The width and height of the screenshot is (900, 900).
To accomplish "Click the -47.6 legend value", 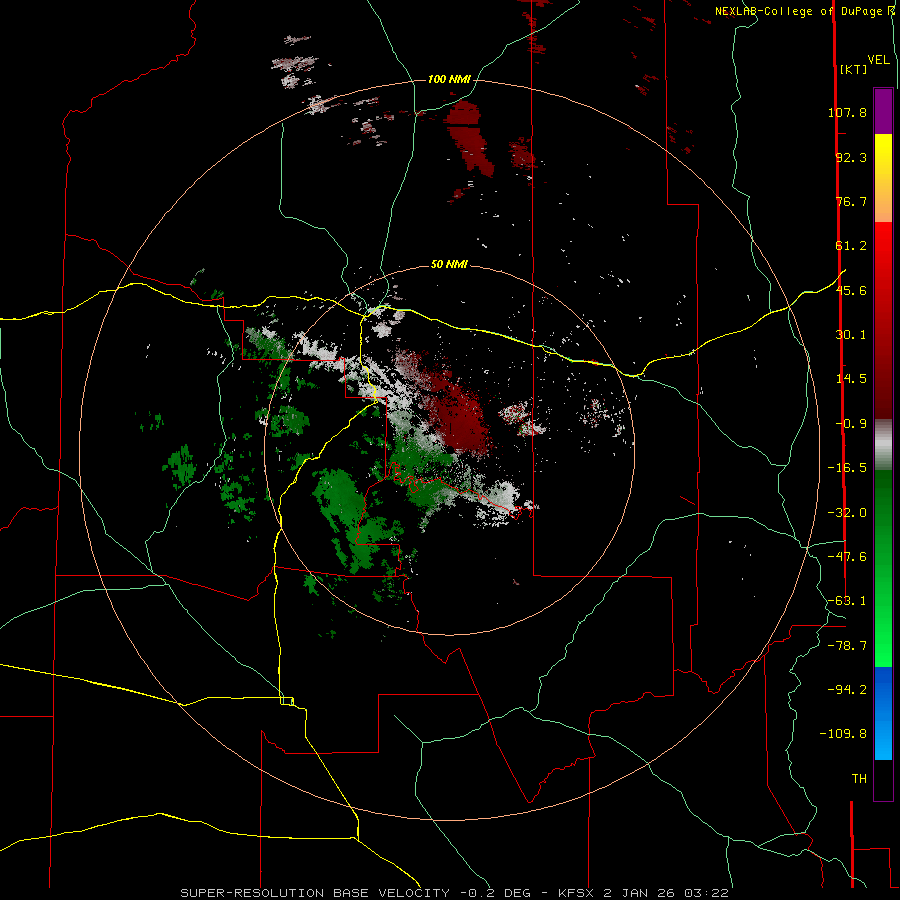I will coord(847,557).
